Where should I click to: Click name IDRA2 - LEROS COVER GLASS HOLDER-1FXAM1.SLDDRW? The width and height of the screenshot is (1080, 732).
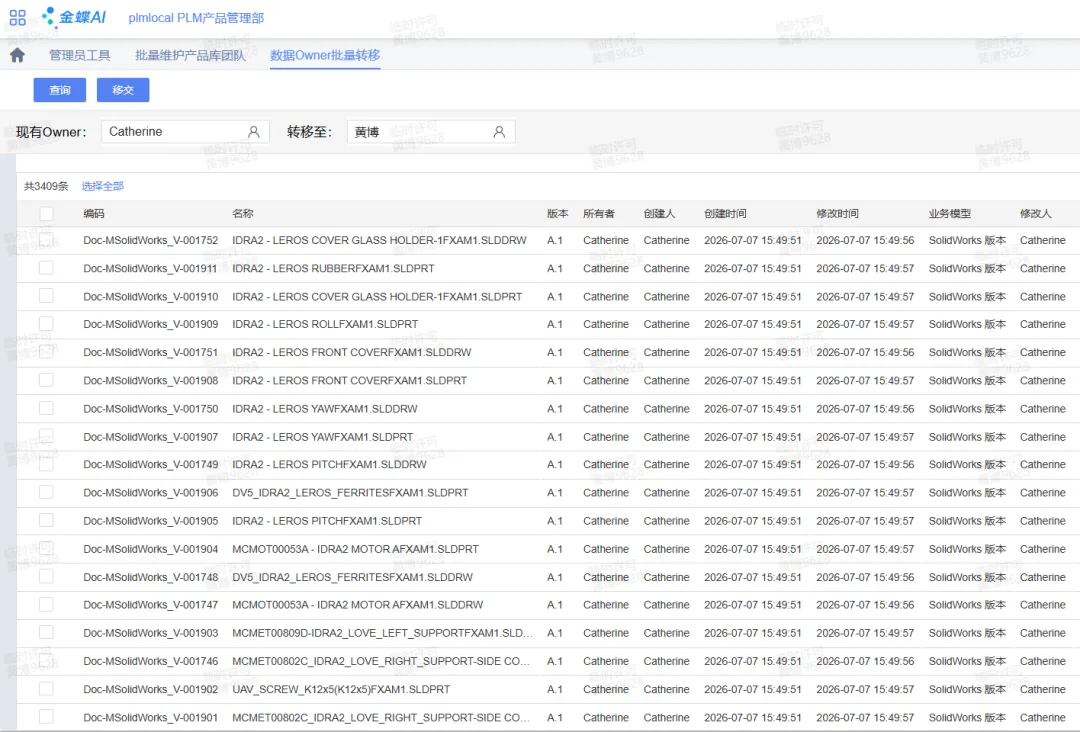coord(380,240)
